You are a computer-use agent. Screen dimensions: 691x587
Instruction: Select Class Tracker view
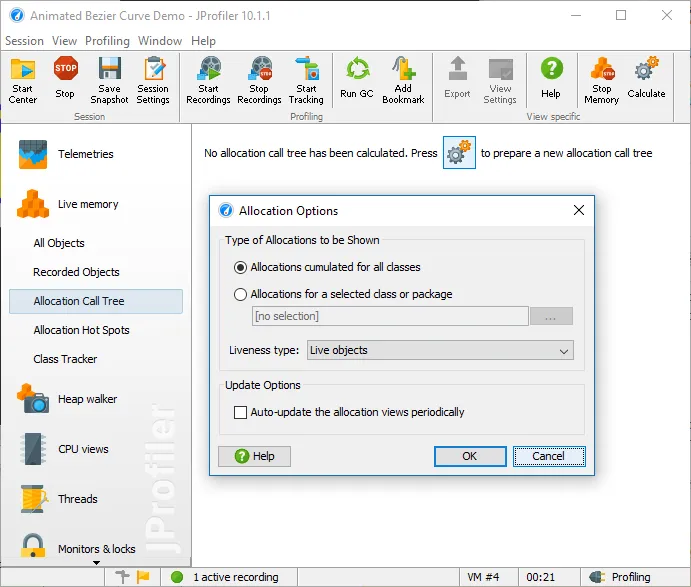coord(65,359)
